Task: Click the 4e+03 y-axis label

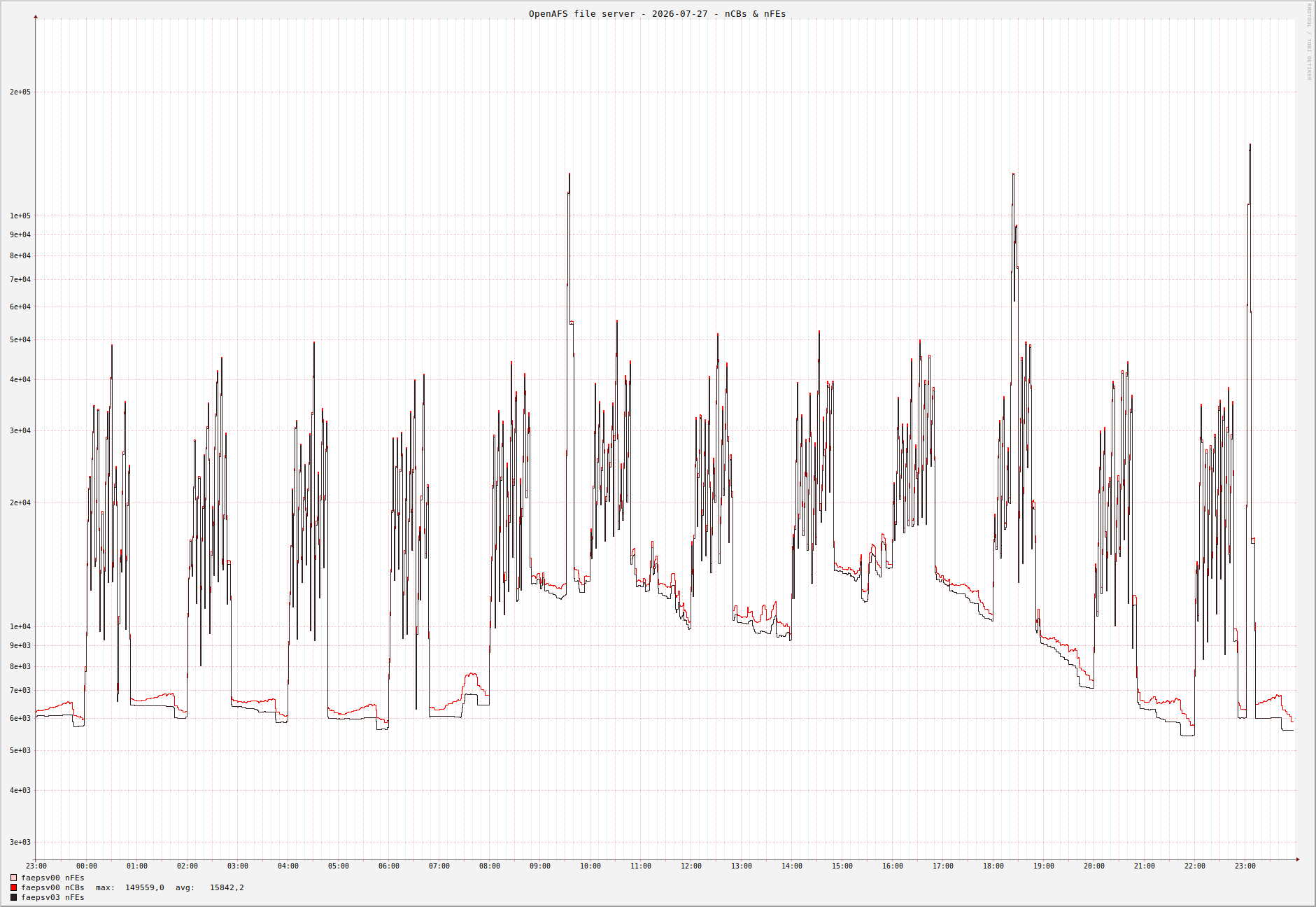Action: (20, 790)
